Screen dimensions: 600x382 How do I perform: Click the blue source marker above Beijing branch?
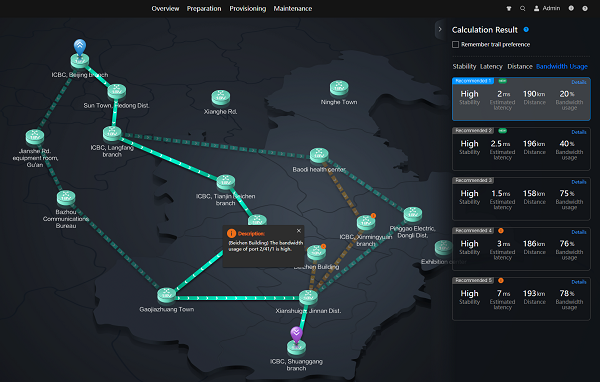pyautogui.click(x=80, y=47)
